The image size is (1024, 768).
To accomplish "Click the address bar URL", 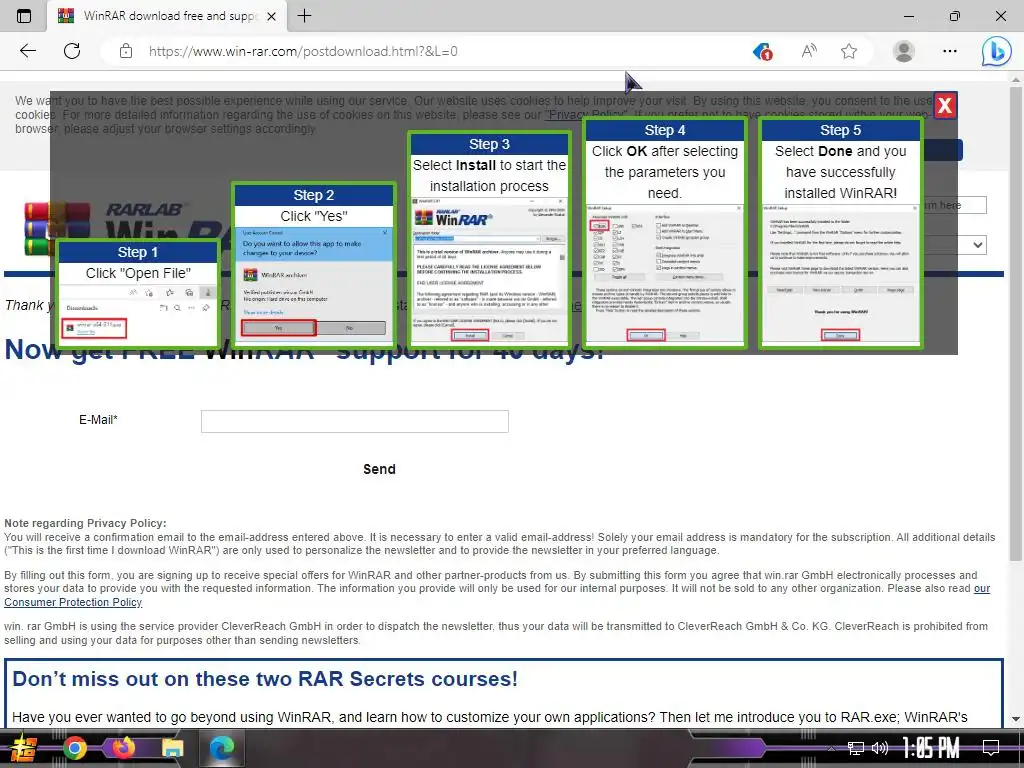I will (x=303, y=51).
